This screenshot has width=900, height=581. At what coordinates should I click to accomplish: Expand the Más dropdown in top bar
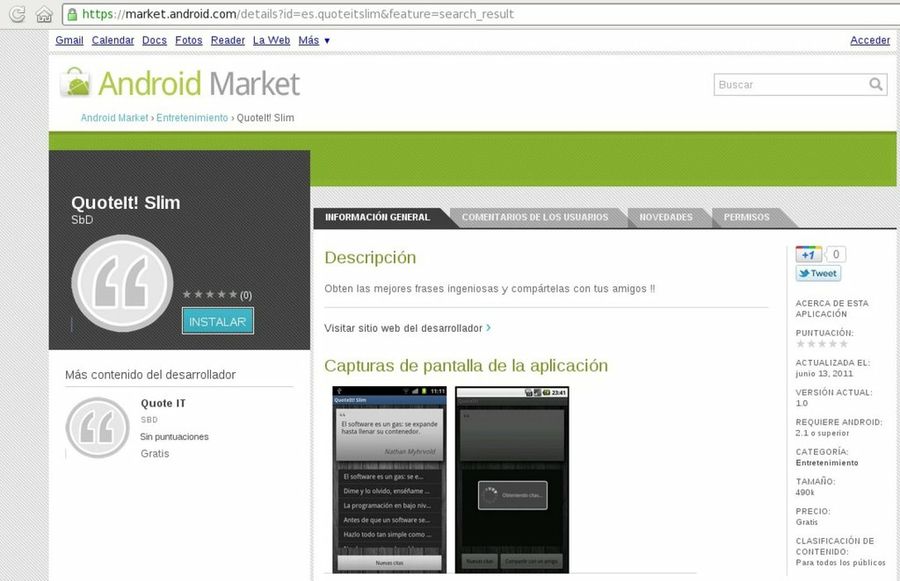[x=314, y=40]
